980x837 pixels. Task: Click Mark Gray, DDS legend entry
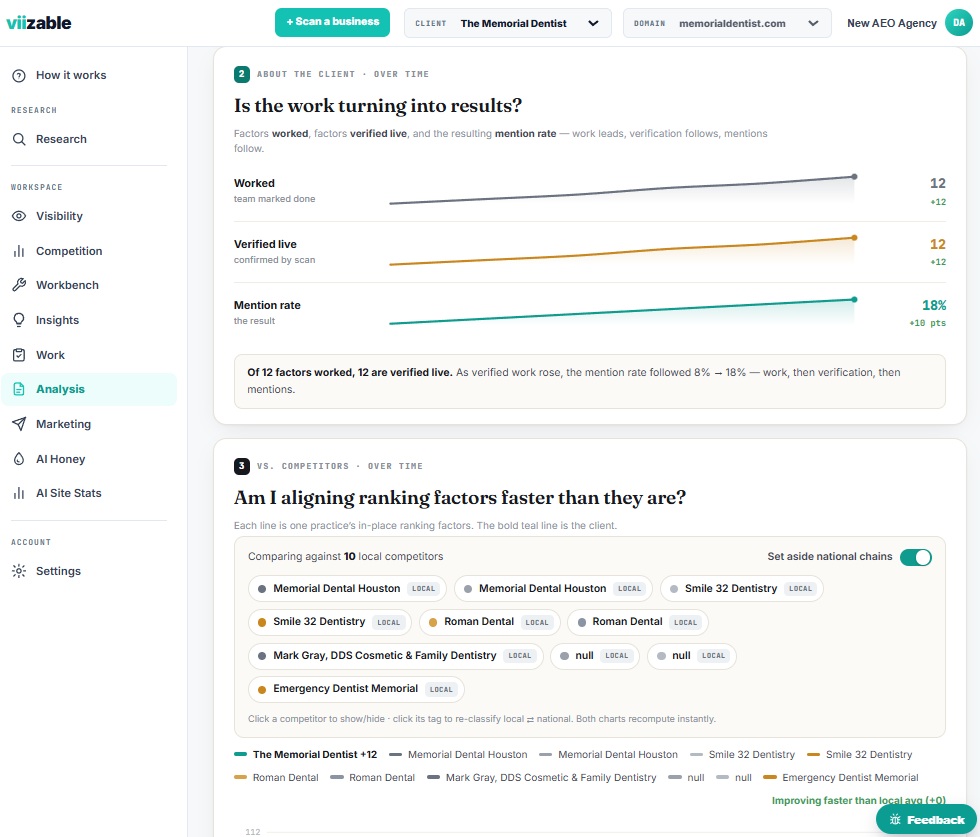[541, 778]
